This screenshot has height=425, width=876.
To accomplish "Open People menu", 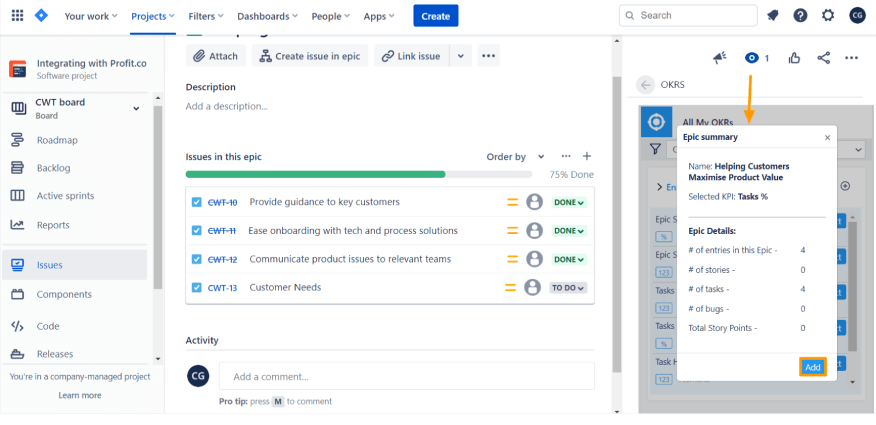I will pos(331,16).
